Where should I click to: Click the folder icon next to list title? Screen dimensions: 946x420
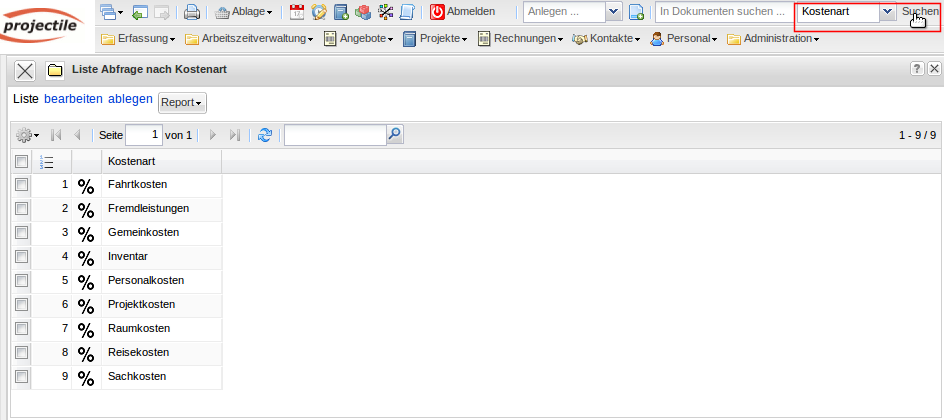click(x=55, y=71)
